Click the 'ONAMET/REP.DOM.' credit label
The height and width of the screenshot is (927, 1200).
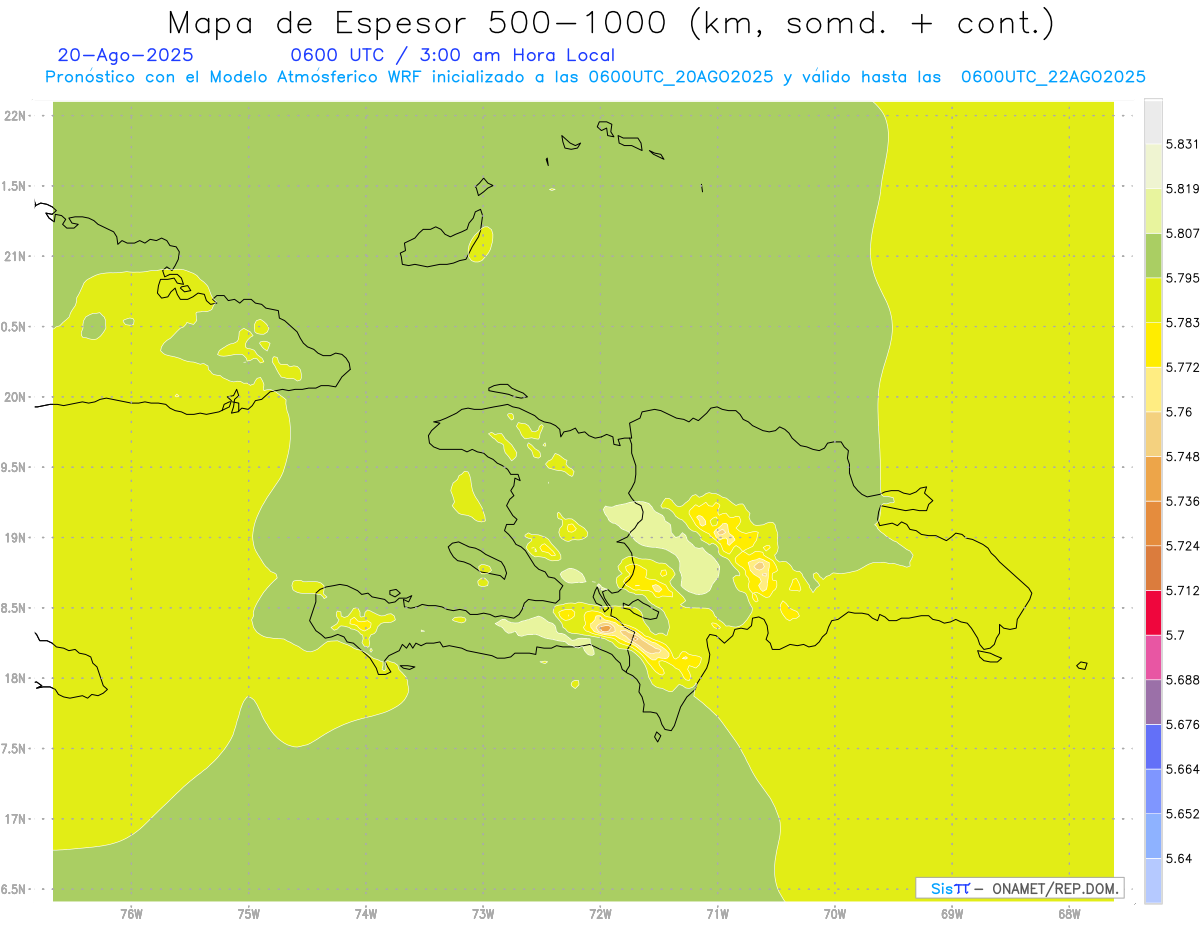tap(1057, 888)
